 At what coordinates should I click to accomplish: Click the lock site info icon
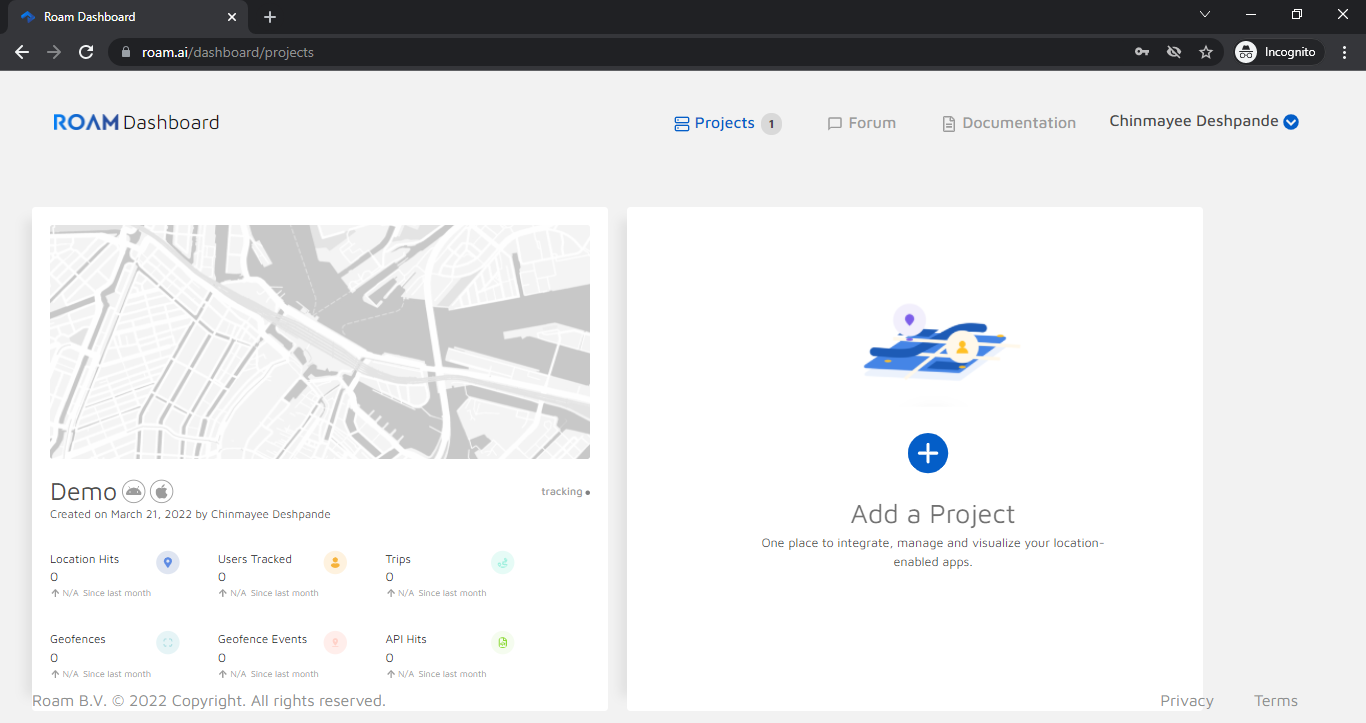point(125,52)
